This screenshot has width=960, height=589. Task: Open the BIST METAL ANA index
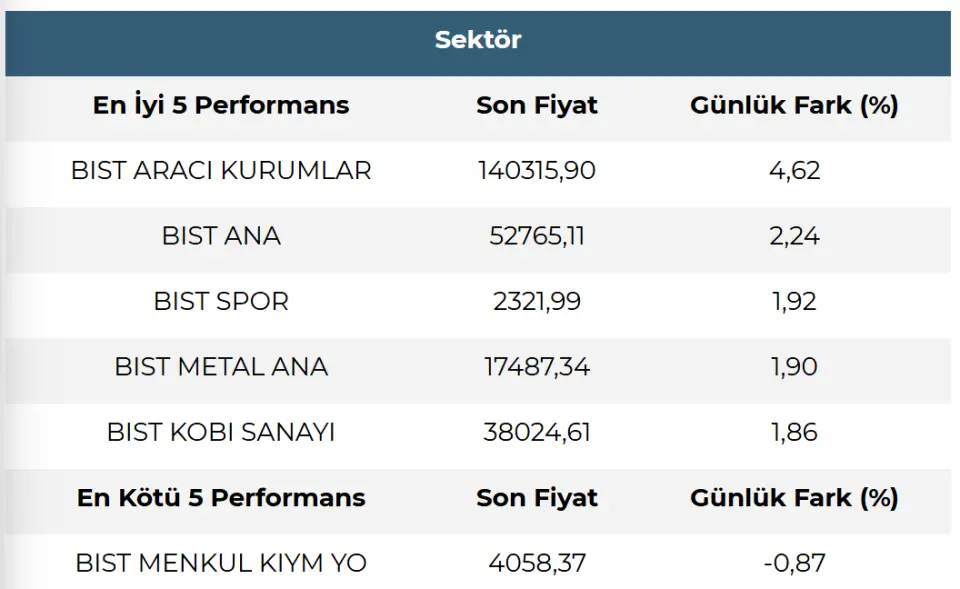pyautogui.click(x=221, y=367)
